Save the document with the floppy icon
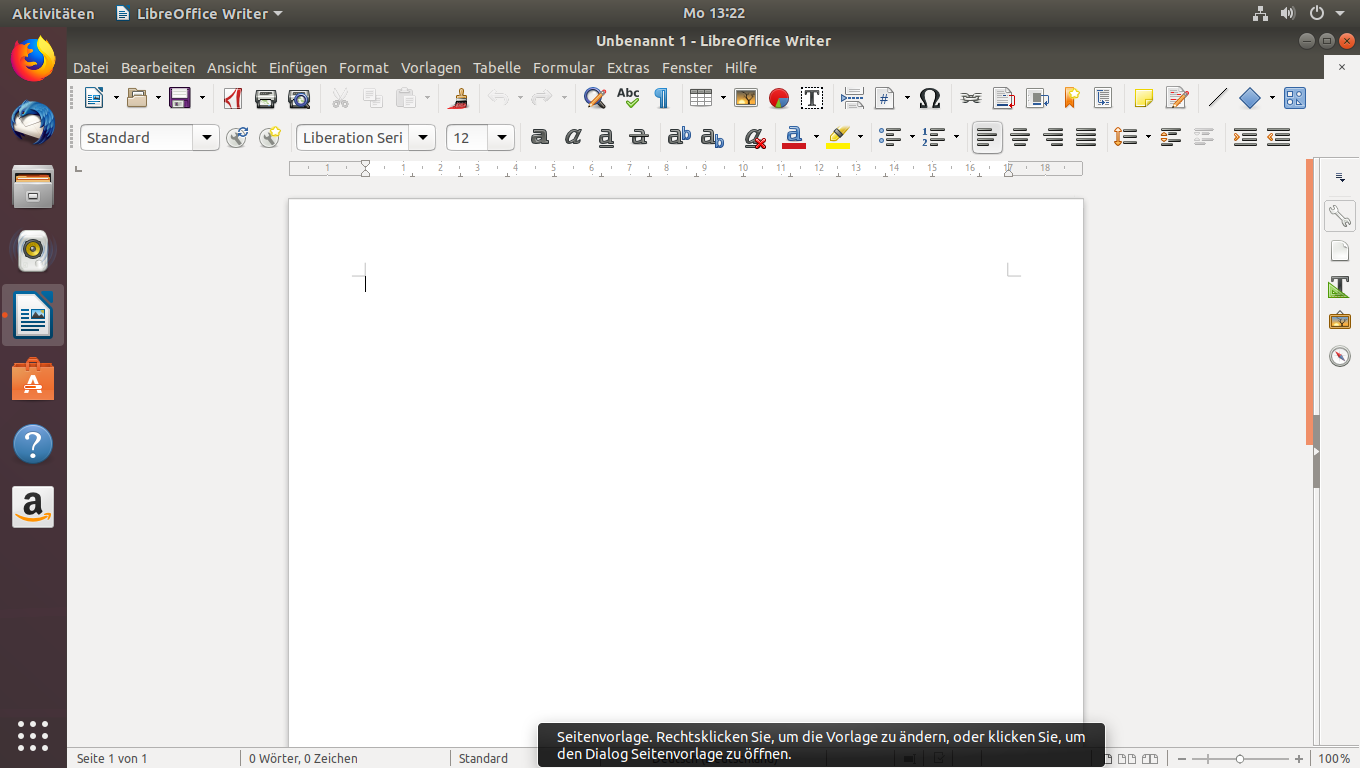The height and width of the screenshot is (768, 1360). pyautogui.click(x=180, y=98)
